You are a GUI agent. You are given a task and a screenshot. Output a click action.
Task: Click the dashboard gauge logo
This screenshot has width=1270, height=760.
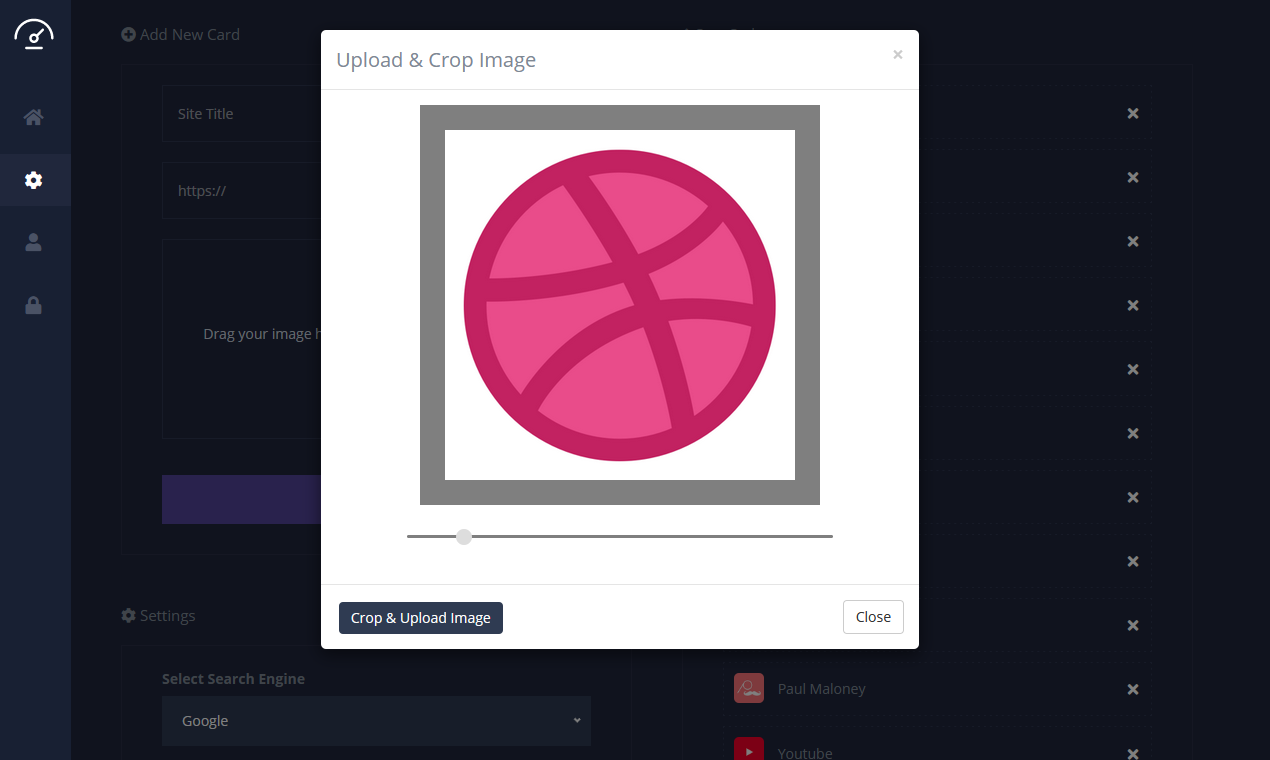pos(34,33)
